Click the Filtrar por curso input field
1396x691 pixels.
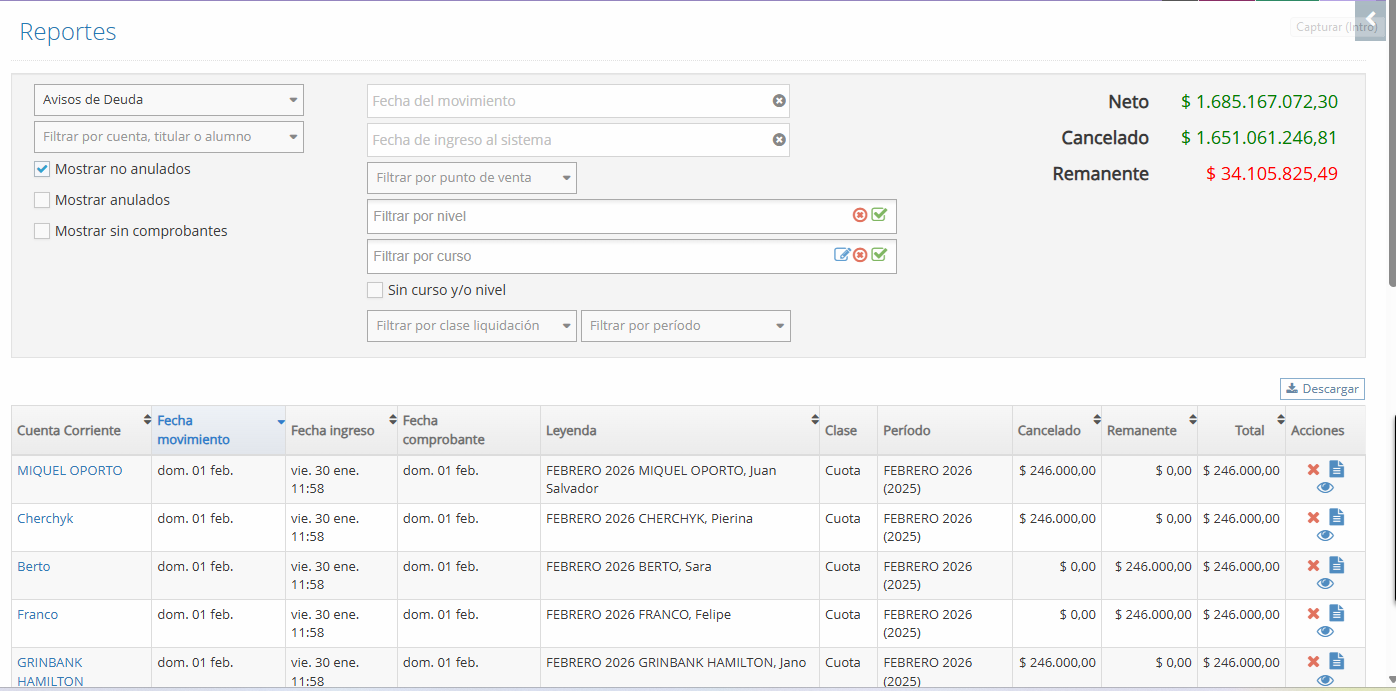tap(600, 256)
